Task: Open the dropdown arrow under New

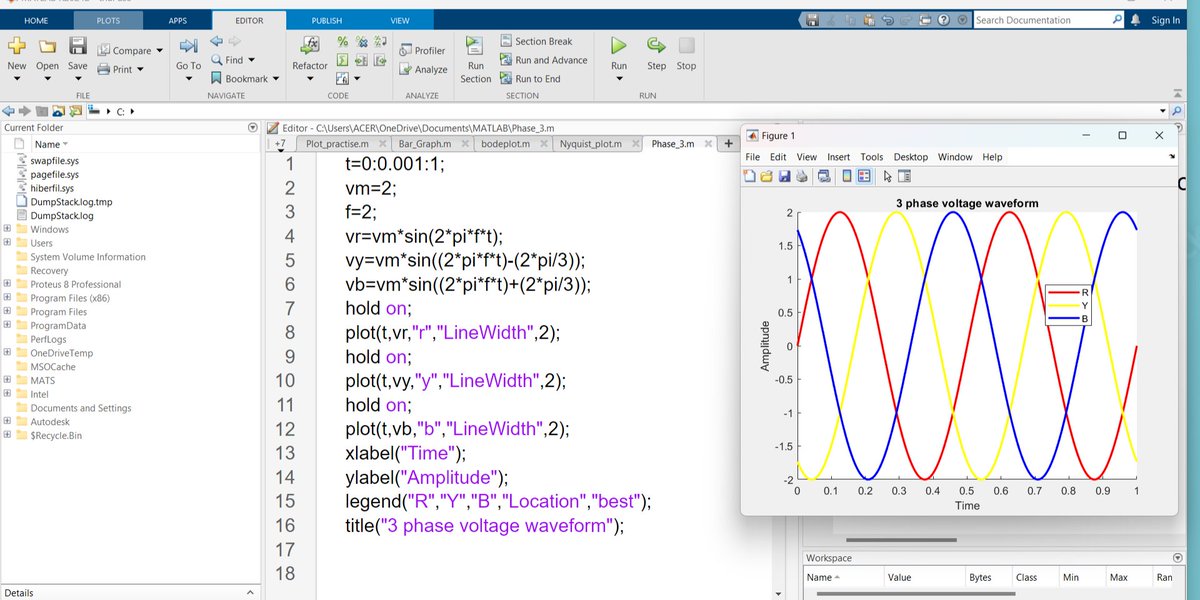Action: pyautogui.click(x=17, y=80)
